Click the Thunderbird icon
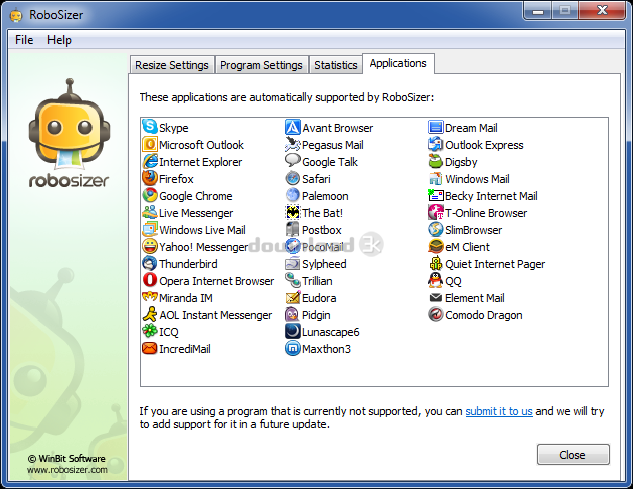 [150, 263]
